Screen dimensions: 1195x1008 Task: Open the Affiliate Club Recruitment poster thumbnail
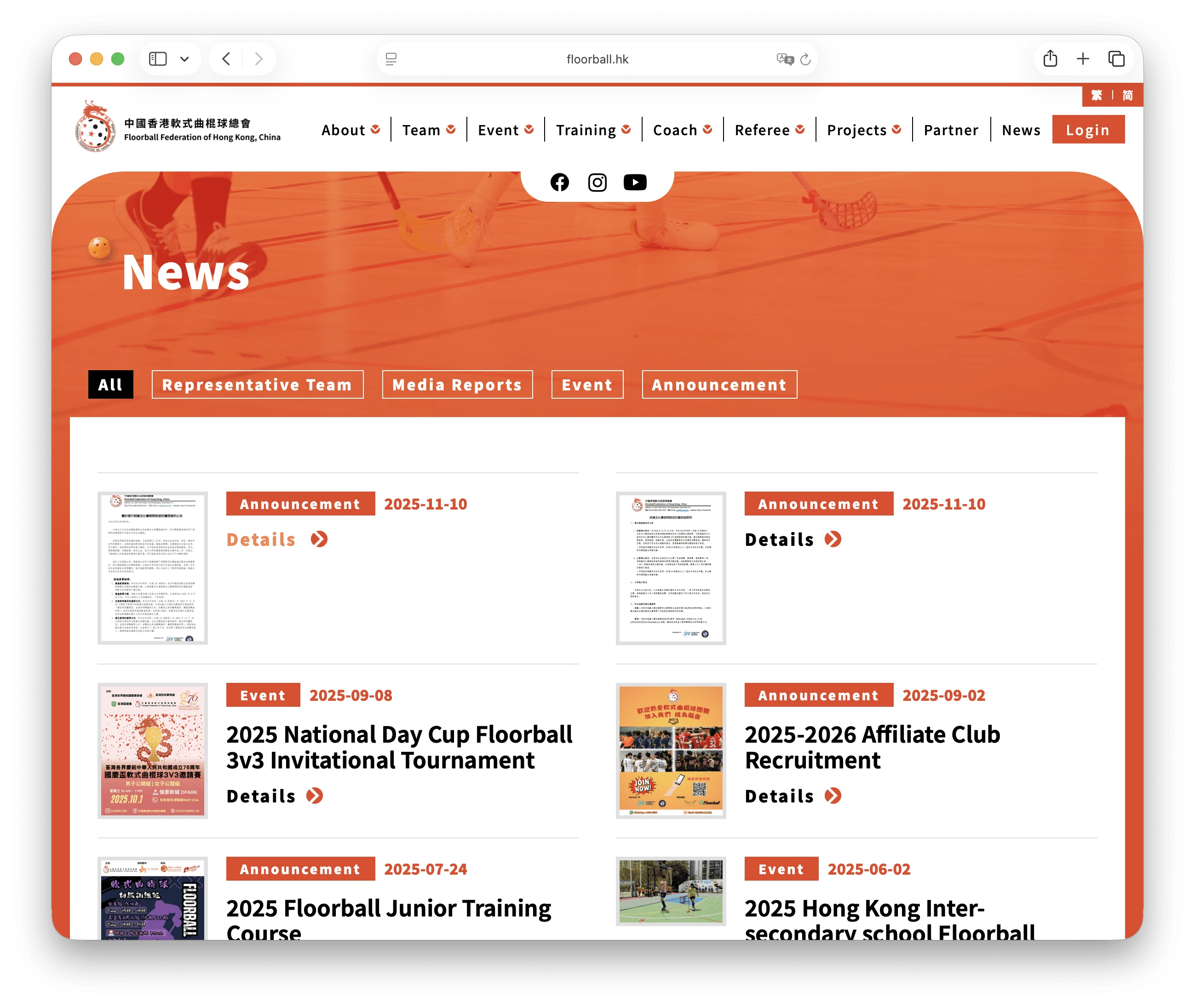click(670, 750)
